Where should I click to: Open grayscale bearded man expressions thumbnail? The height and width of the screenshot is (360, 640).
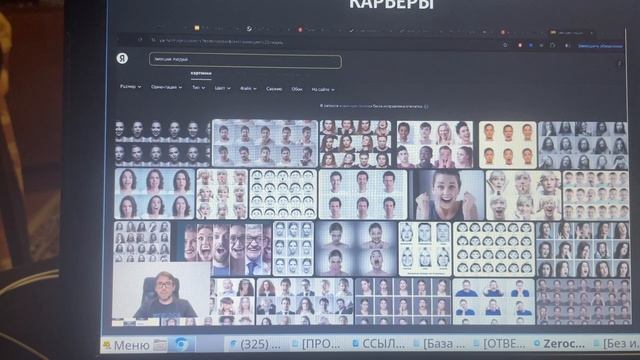point(583,145)
